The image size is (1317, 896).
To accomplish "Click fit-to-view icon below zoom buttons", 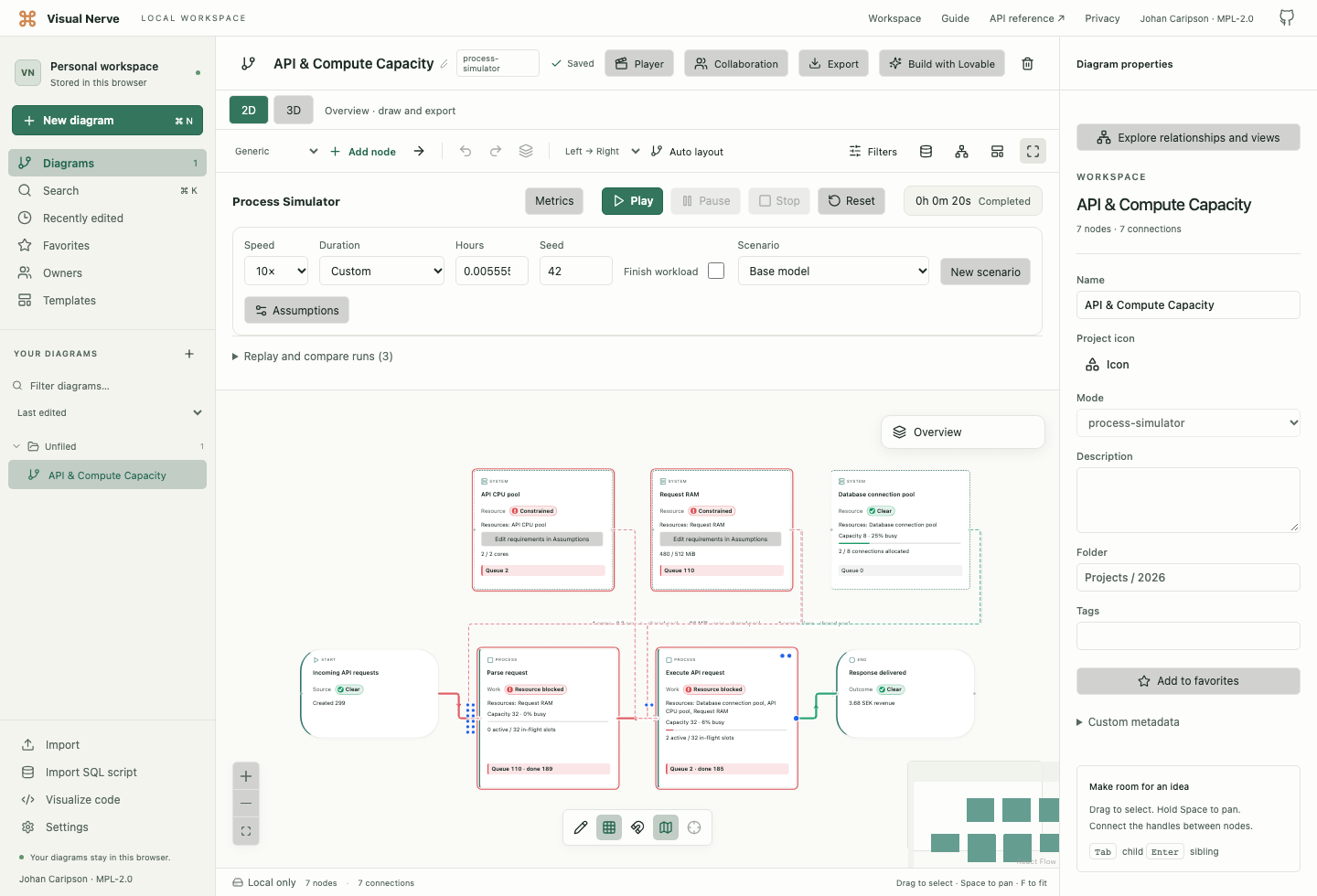I will click(246, 831).
